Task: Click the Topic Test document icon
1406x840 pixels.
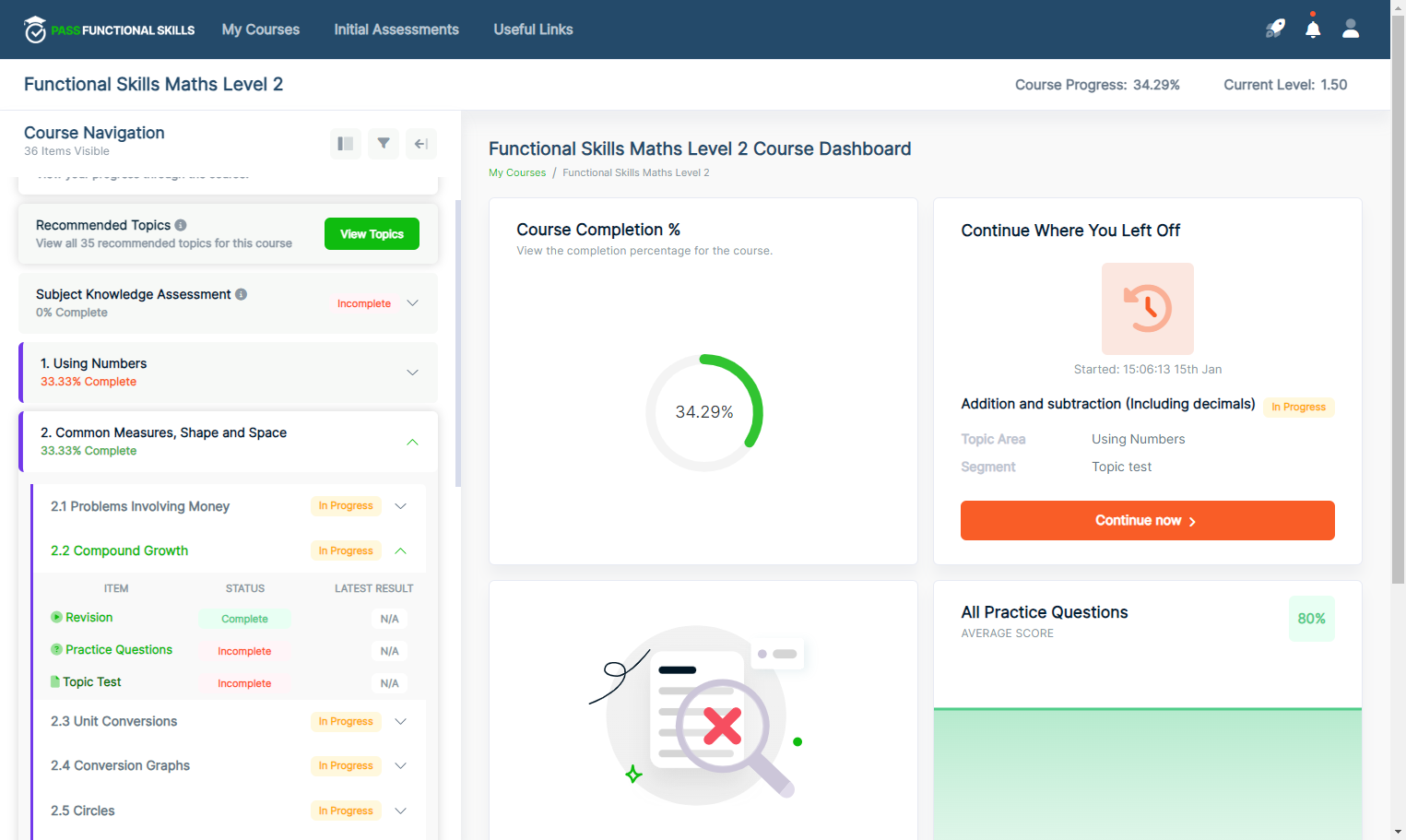Action: pyautogui.click(x=55, y=681)
